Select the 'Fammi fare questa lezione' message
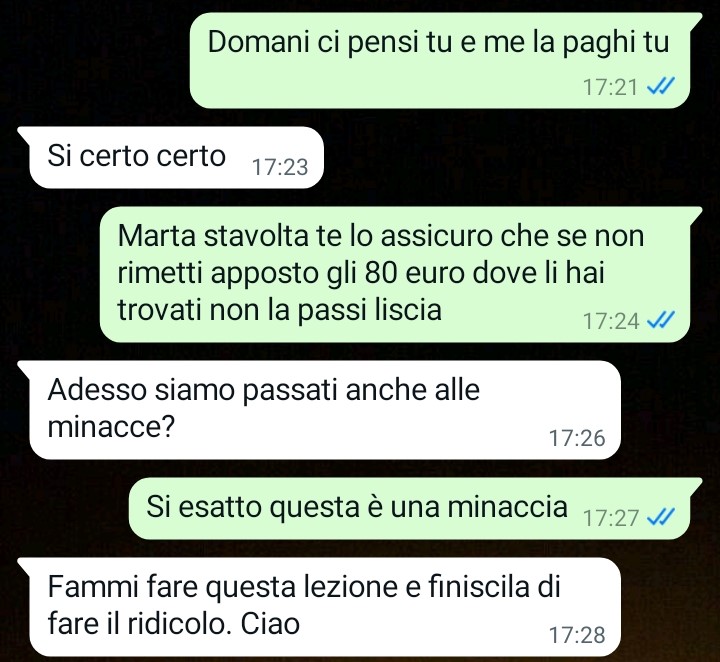This screenshot has width=720, height=662. click(x=319, y=607)
